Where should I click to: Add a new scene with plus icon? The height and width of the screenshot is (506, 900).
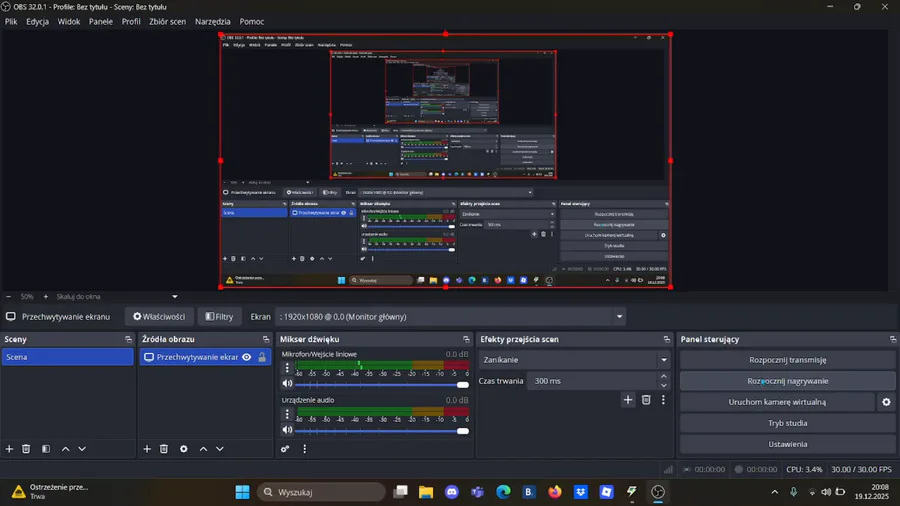(9, 449)
